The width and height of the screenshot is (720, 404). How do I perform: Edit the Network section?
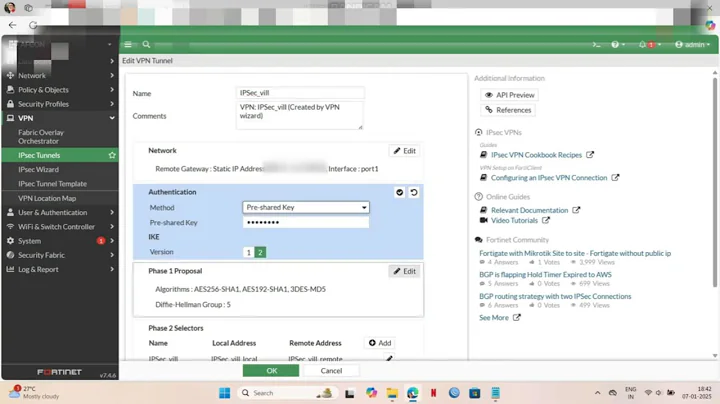[405, 151]
